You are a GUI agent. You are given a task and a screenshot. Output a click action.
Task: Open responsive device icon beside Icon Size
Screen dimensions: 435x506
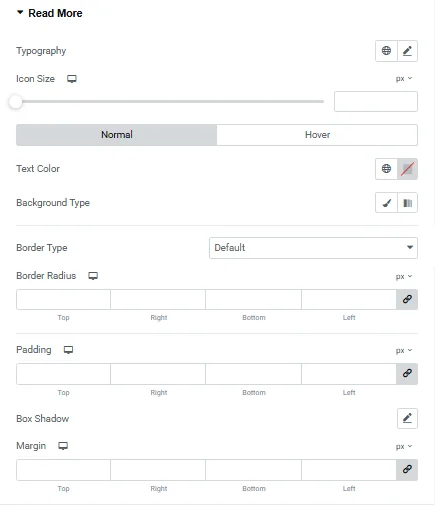pyautogui.click(x=72, y=79)
